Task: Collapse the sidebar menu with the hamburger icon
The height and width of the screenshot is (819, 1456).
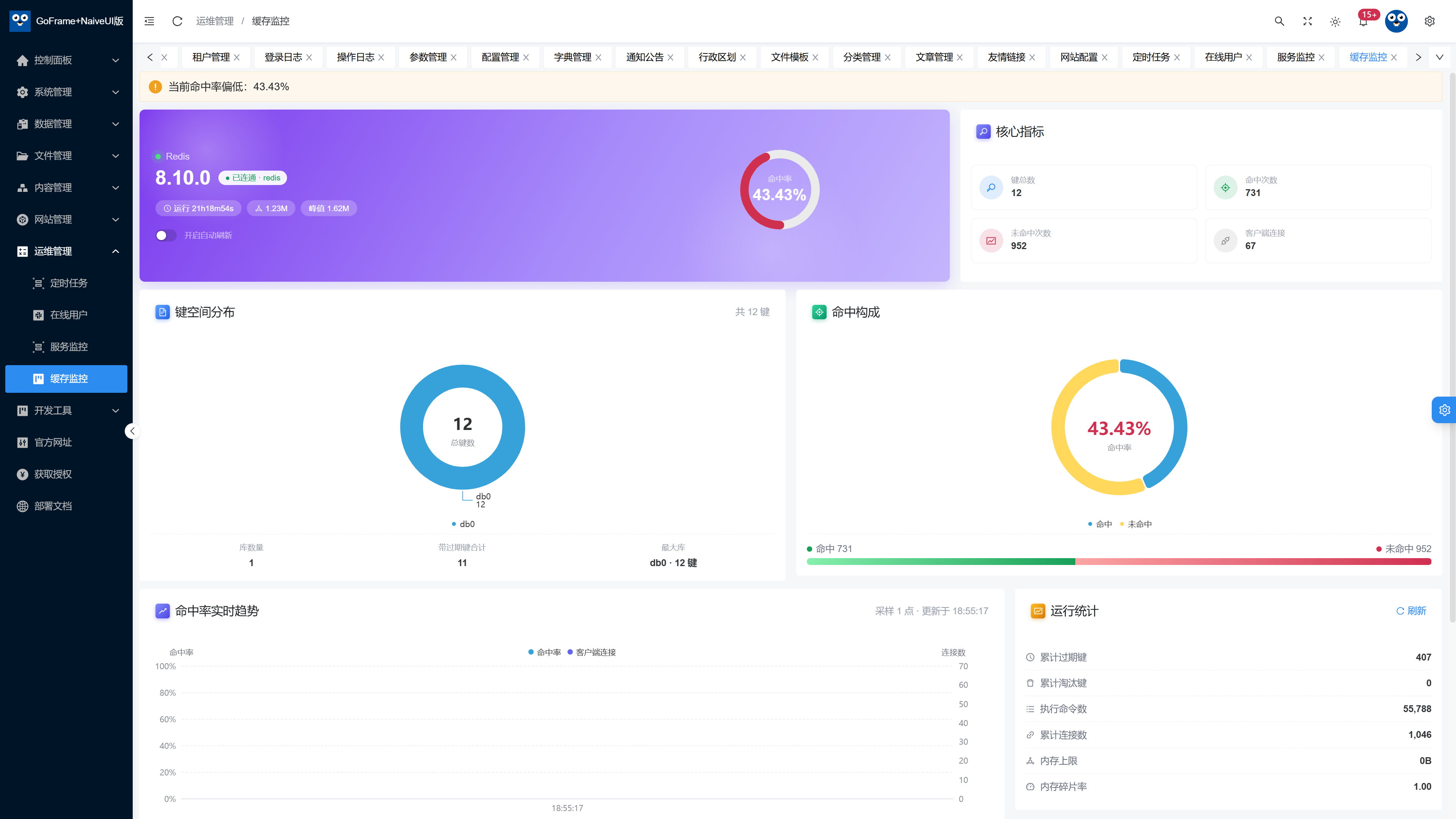Action: [149, 21]
